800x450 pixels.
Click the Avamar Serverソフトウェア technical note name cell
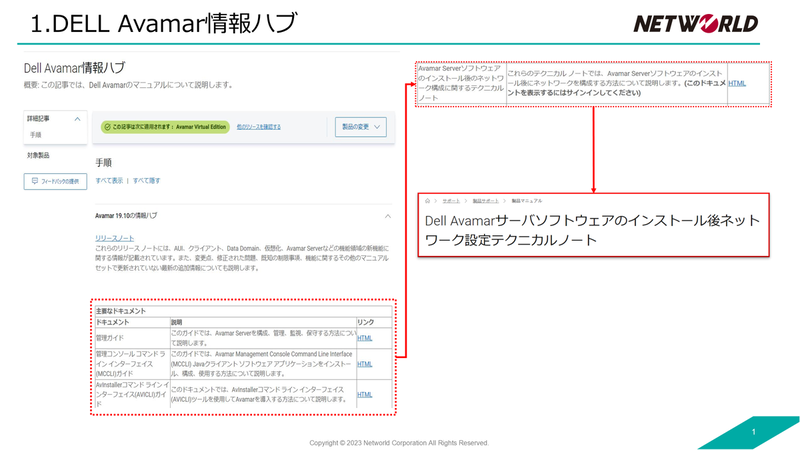click(461, 83)
